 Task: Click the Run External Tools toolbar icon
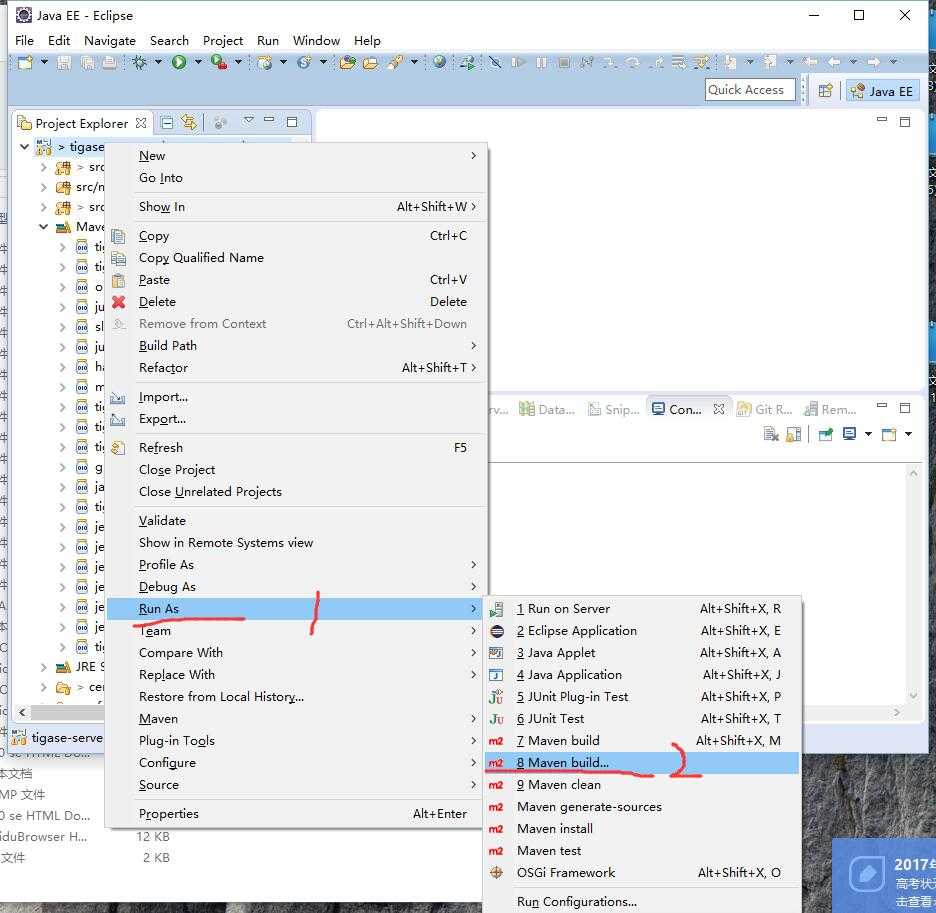coord(218,62)
